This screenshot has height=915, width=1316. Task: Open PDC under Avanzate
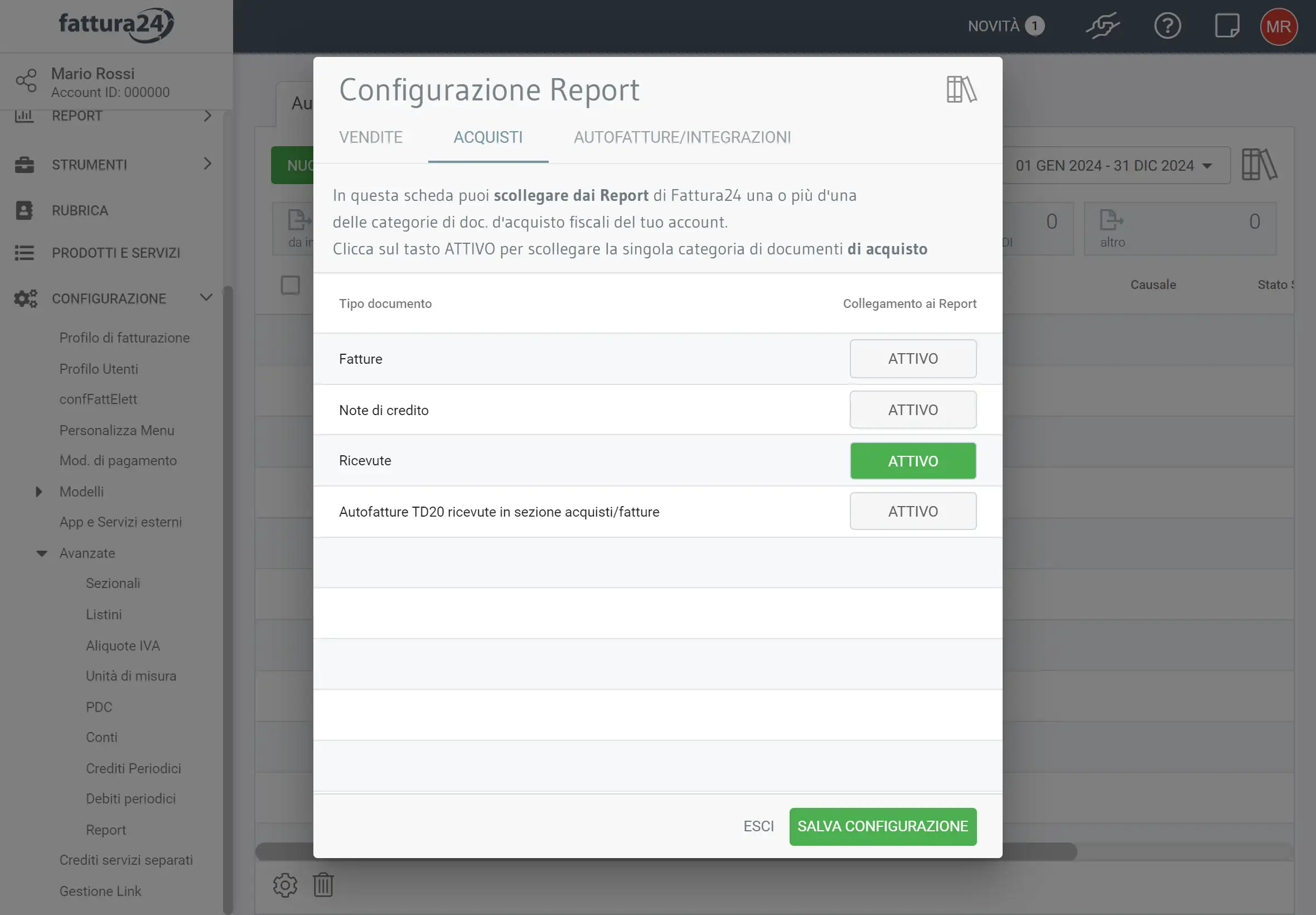pos(99,707)
